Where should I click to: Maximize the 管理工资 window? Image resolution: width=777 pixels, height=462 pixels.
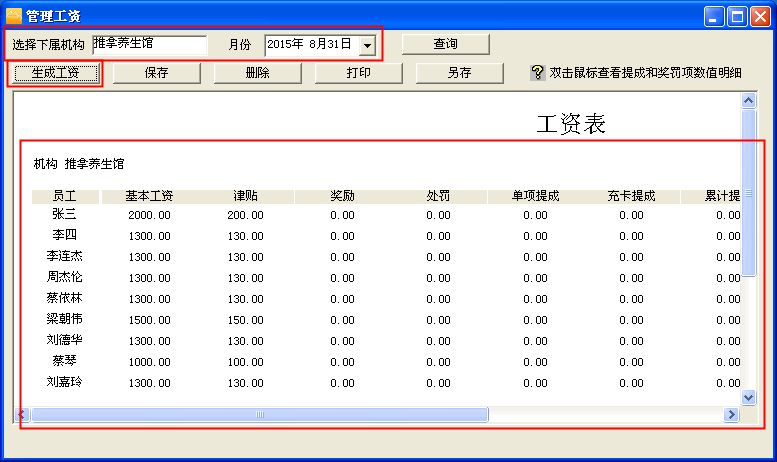[x=737, y=17]
